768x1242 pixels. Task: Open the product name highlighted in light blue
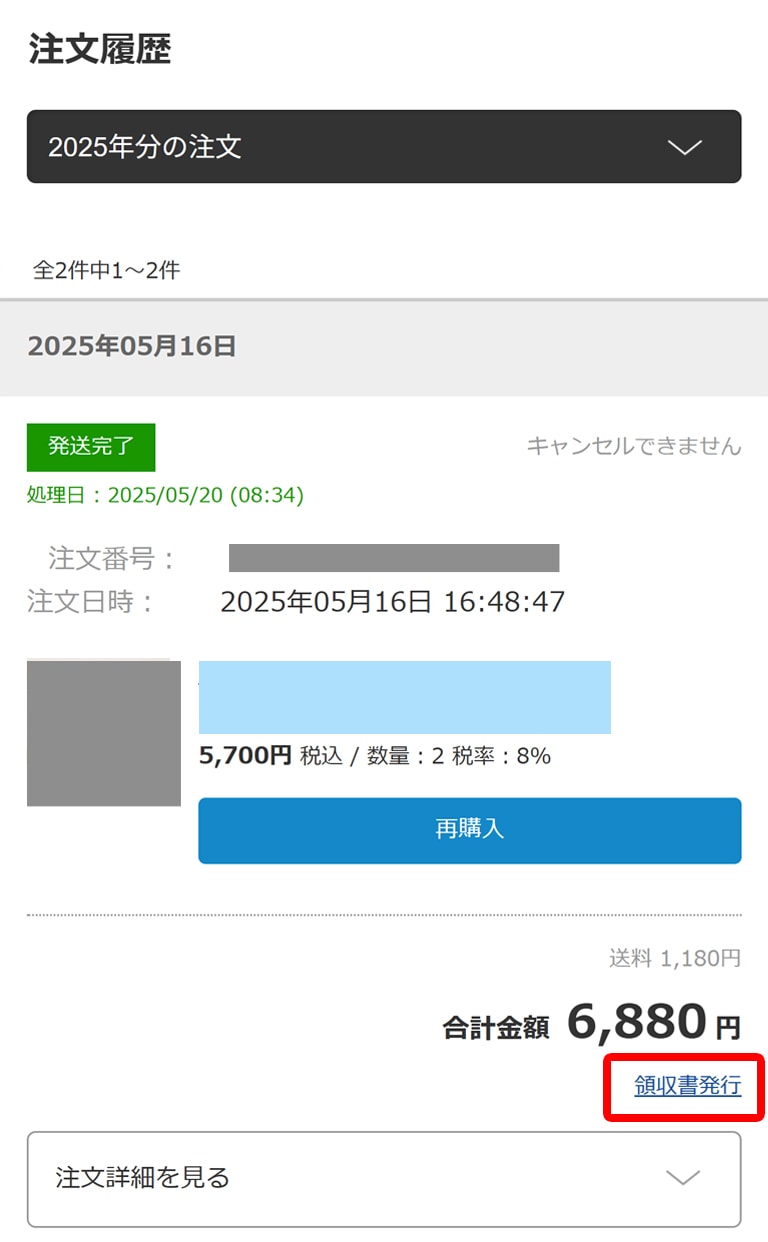tap(404, 697)
